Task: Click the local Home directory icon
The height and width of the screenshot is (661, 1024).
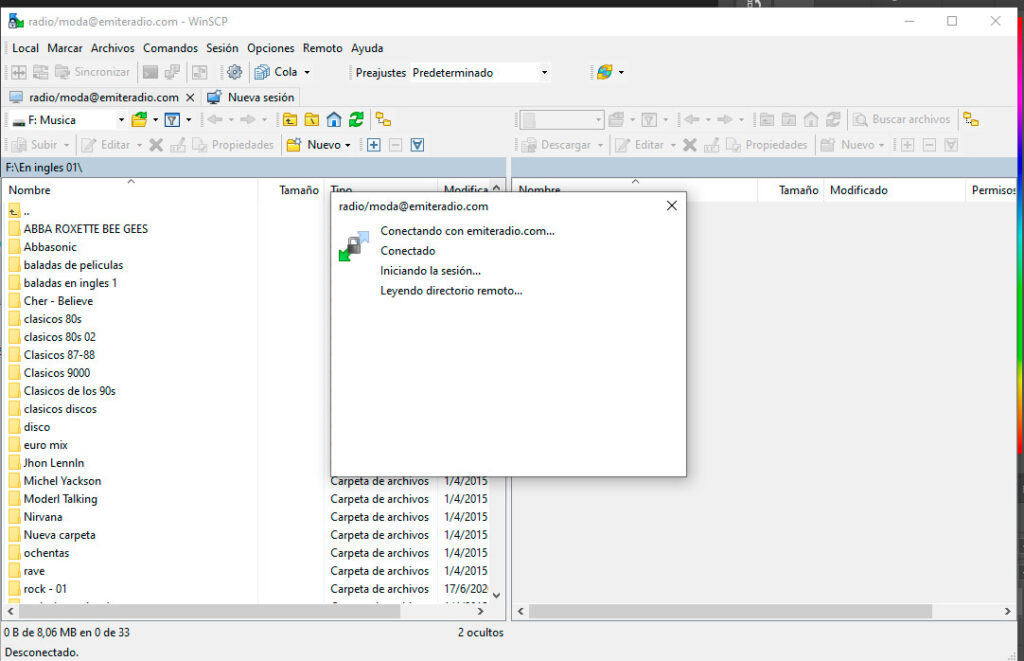Action: click(334, 120)
